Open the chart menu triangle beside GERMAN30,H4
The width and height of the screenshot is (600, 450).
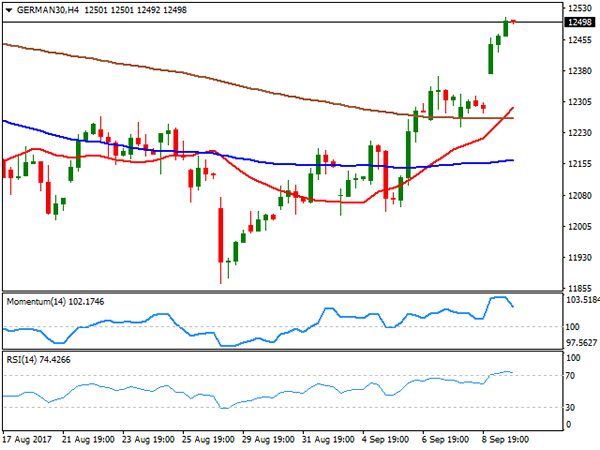click(9, 10)
